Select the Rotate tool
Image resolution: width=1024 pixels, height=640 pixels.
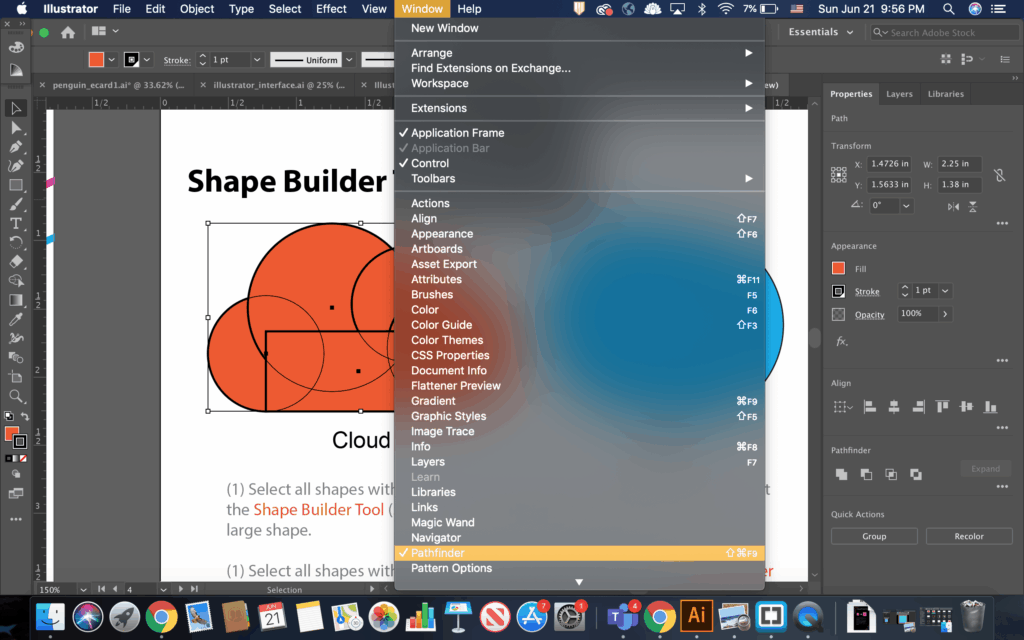point(16,242)
